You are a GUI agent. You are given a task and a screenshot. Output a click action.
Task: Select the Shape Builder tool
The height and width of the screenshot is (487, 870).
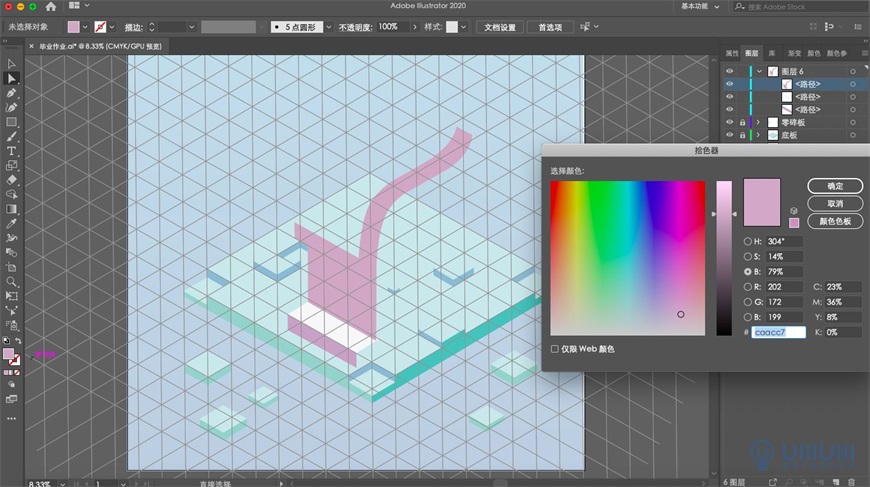click(11, 195)
